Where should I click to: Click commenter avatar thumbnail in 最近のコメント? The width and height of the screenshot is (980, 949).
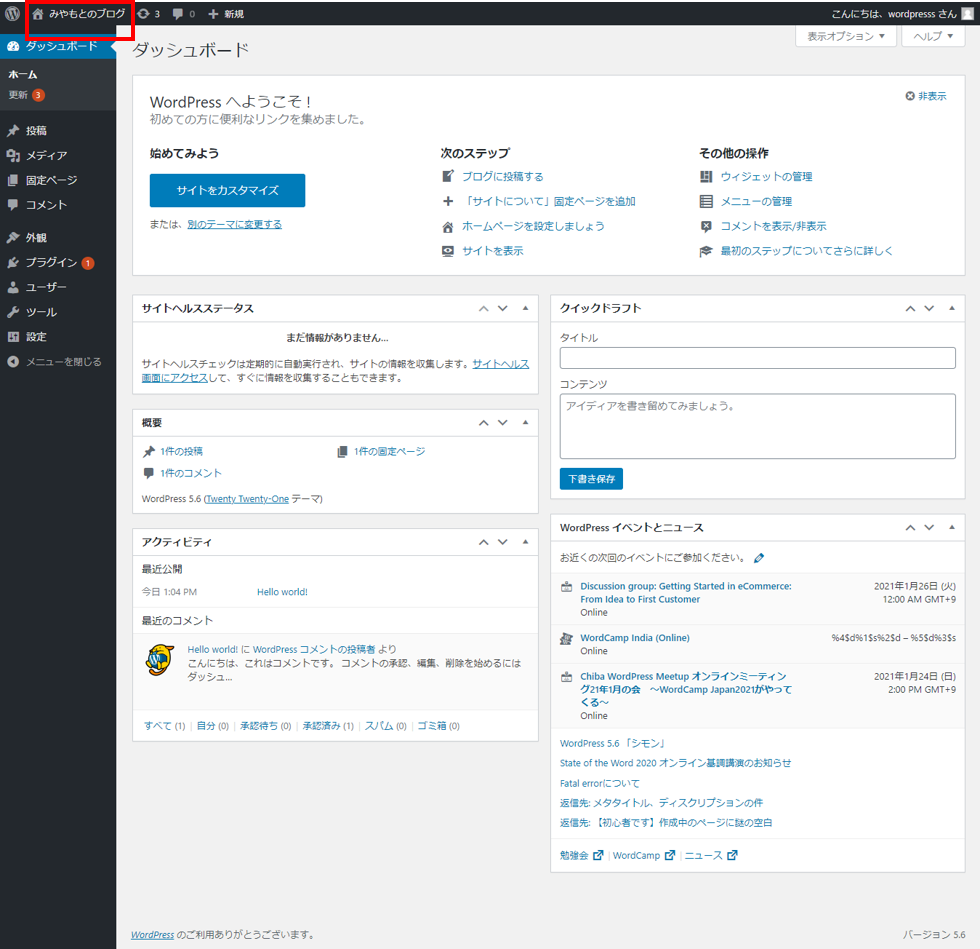pyautogui.click(x=160, y=660)
